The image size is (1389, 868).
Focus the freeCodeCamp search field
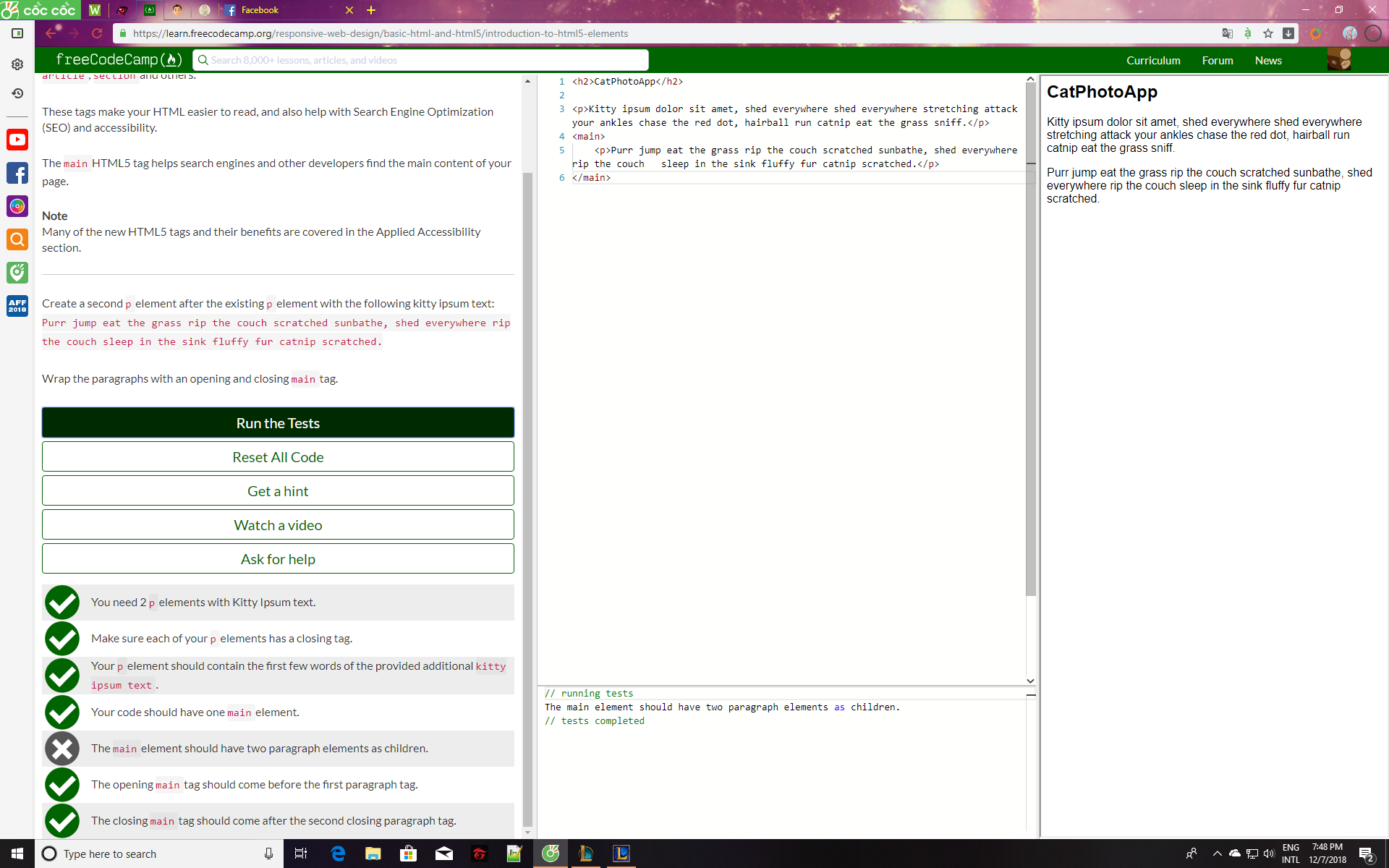(420, 60)
